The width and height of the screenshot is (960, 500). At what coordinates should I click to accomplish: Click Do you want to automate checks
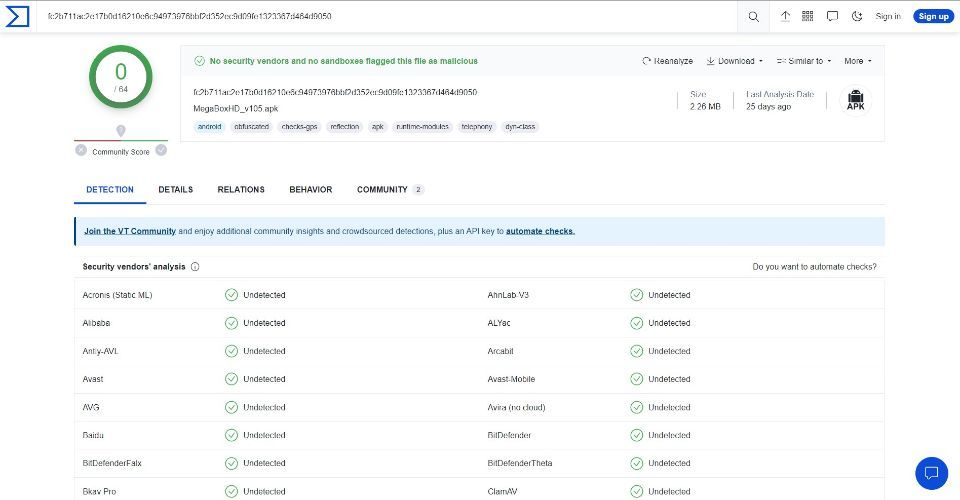click(x=814, y=267)
